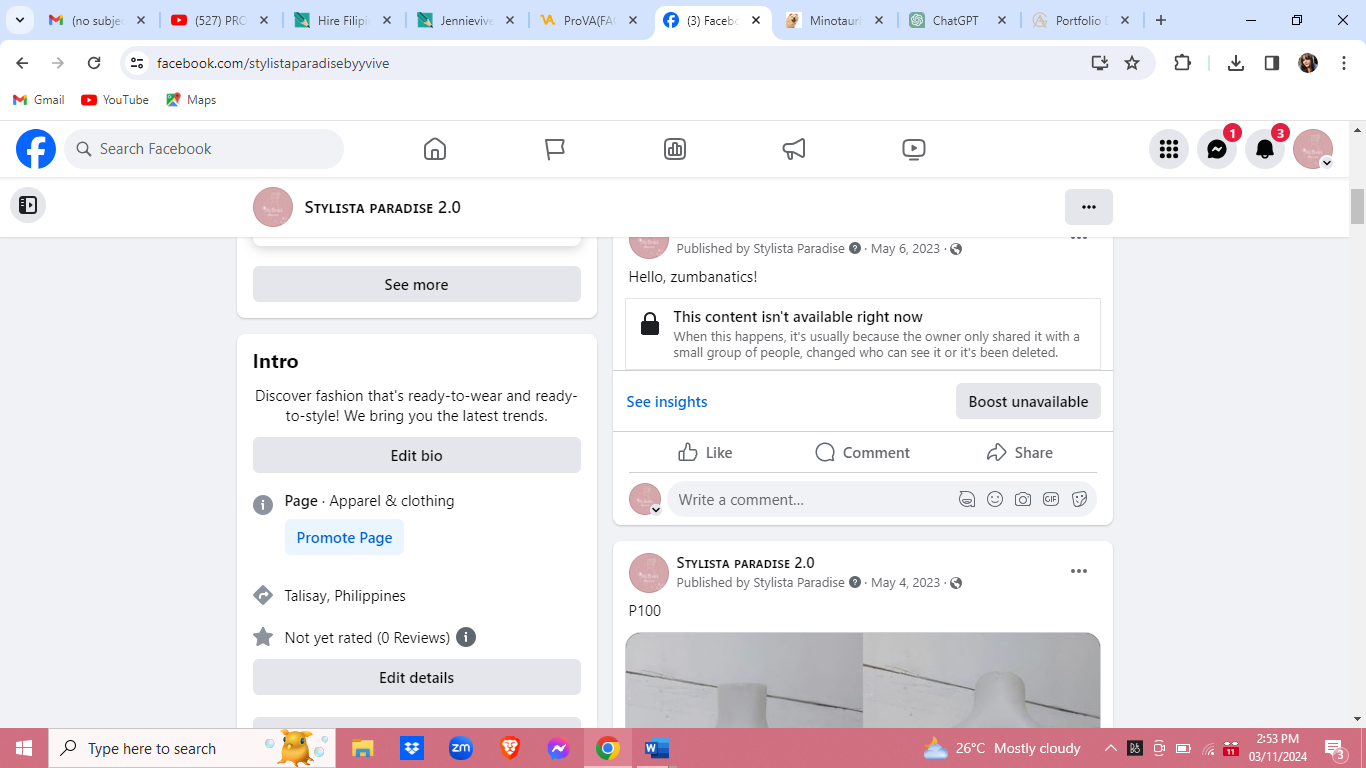Bookmark this page with the star icon

point(1132,63)
